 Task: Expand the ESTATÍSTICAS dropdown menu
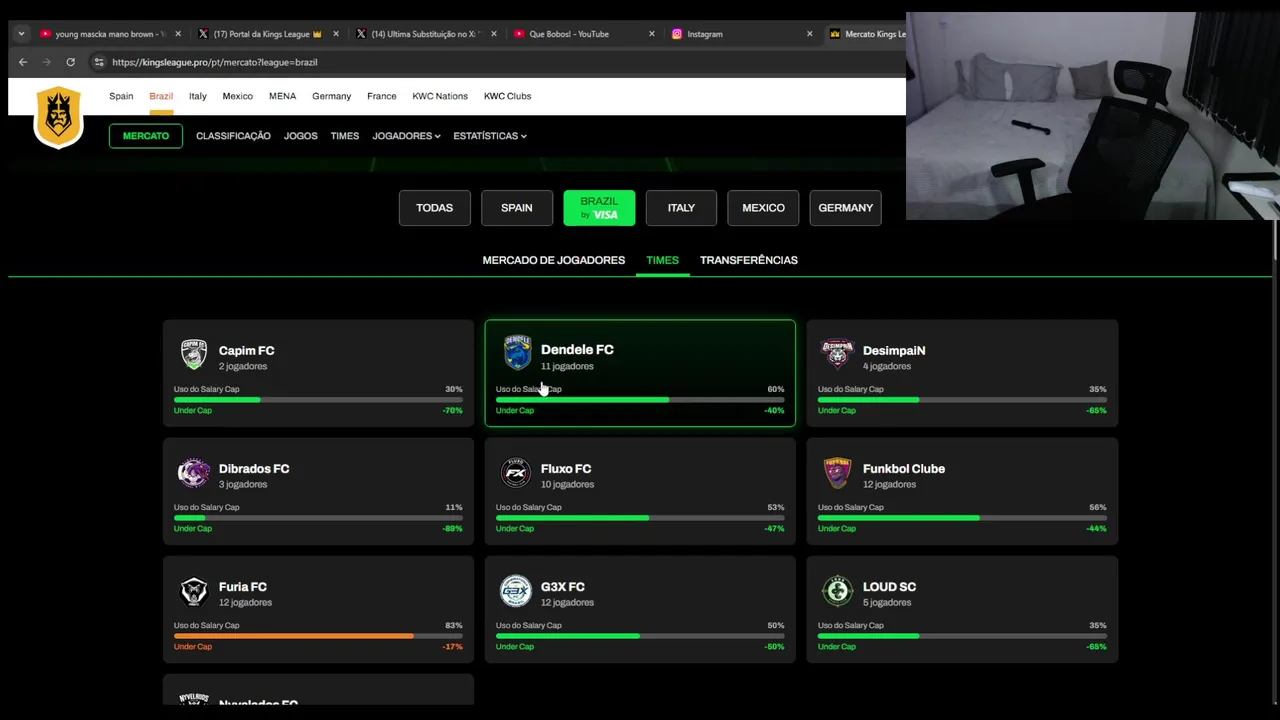tap(490, 136)
